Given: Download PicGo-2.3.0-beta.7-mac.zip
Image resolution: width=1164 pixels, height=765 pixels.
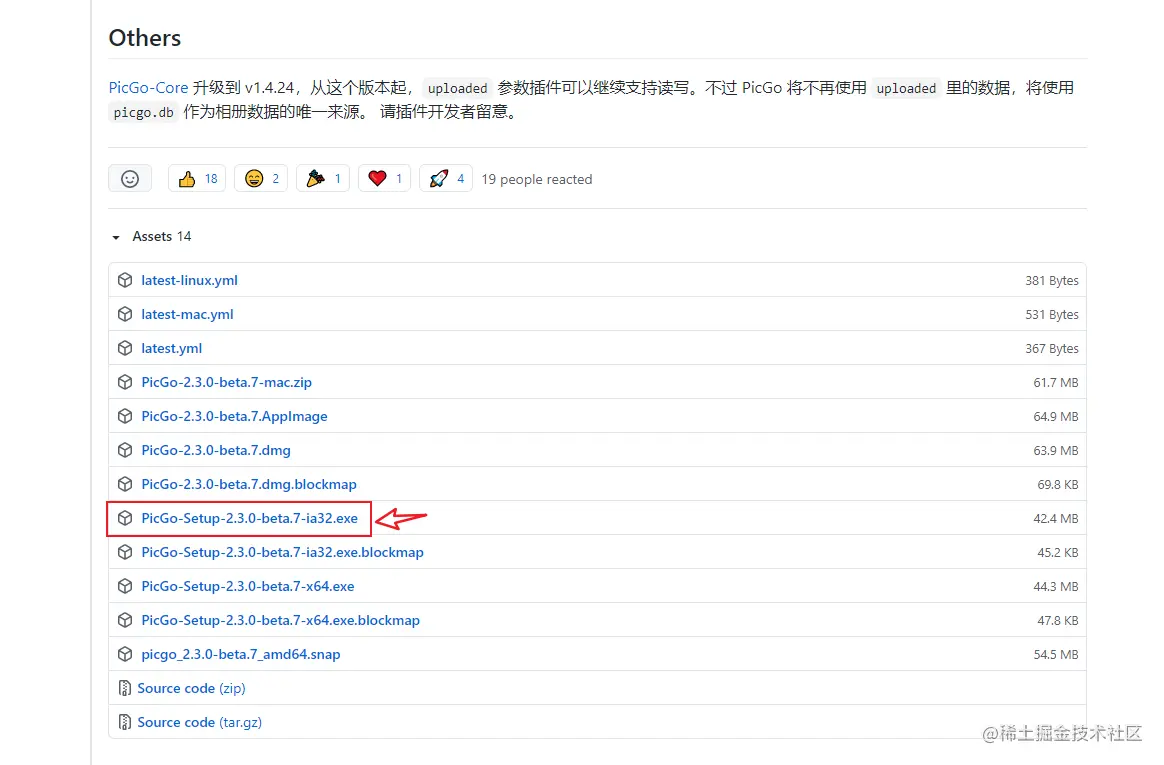Looking at the screenshot, I should point(226,383).
